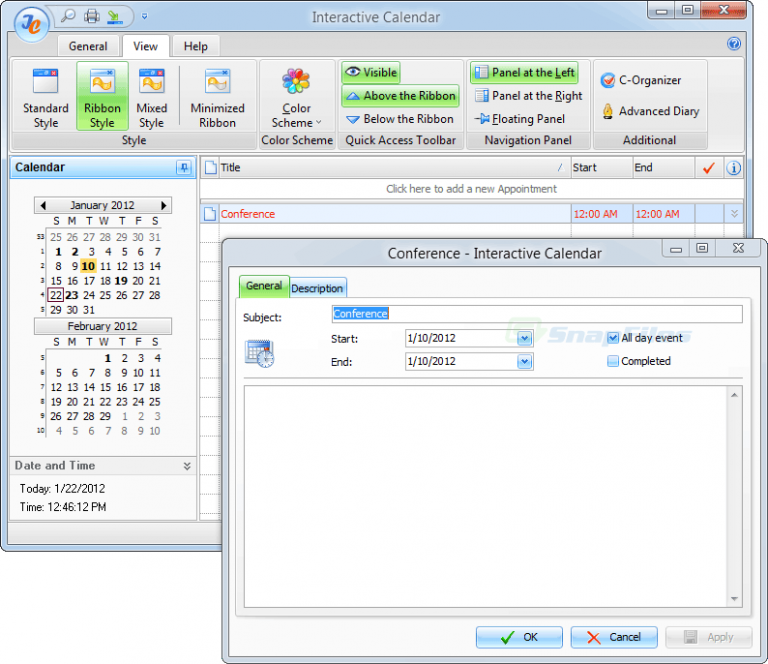Sort by the Start column header
The image size is (768, 664).
(x=602, y=167)
